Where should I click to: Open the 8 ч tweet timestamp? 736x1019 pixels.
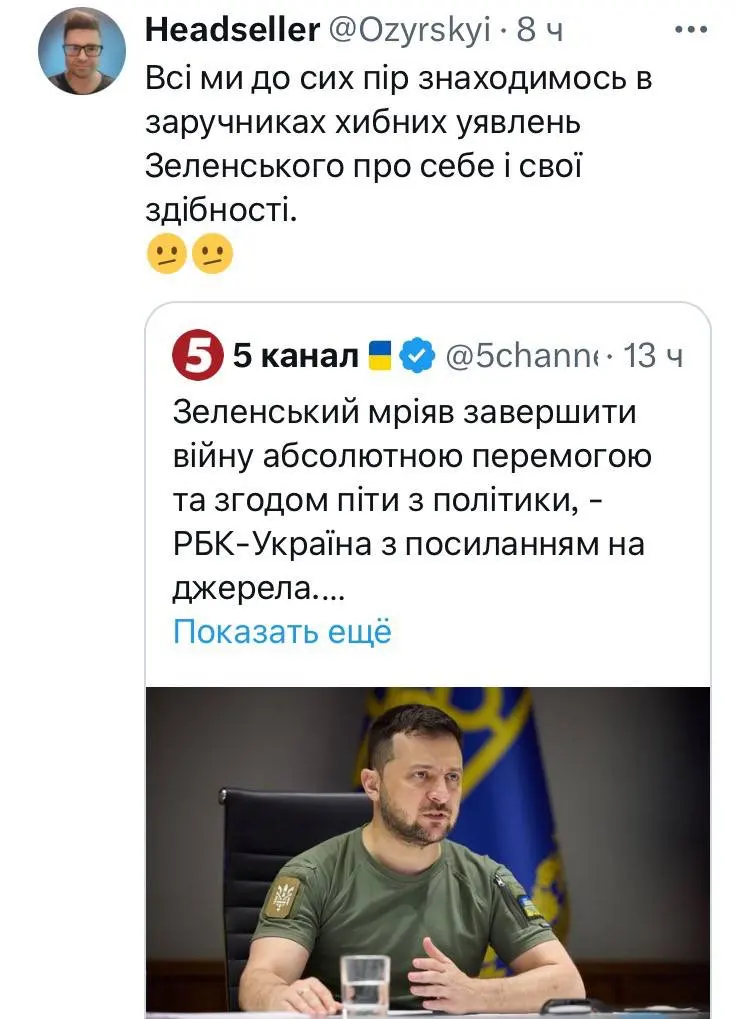pos(540,30)
